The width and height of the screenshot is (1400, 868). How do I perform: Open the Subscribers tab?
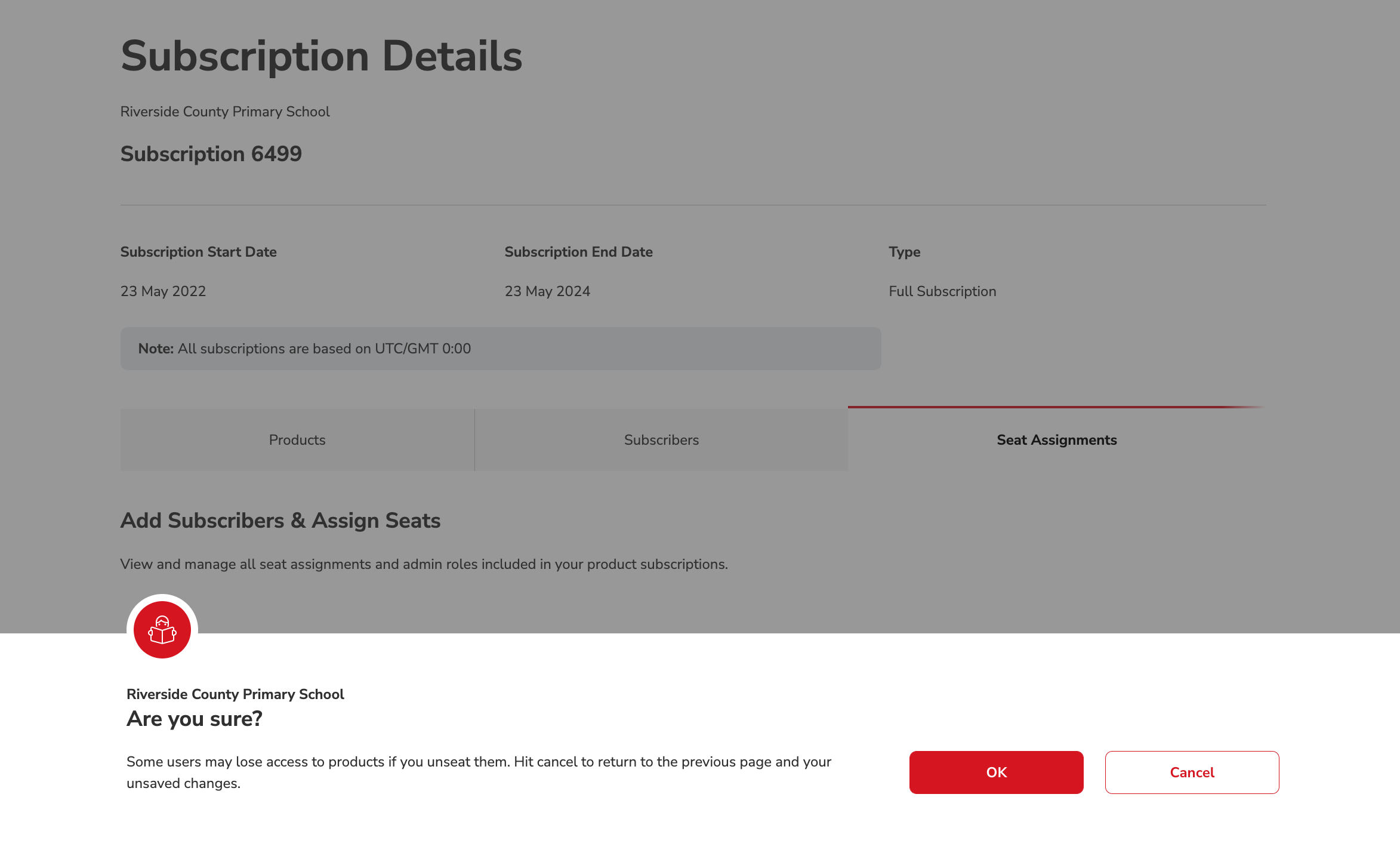click(x=661, y=440)
